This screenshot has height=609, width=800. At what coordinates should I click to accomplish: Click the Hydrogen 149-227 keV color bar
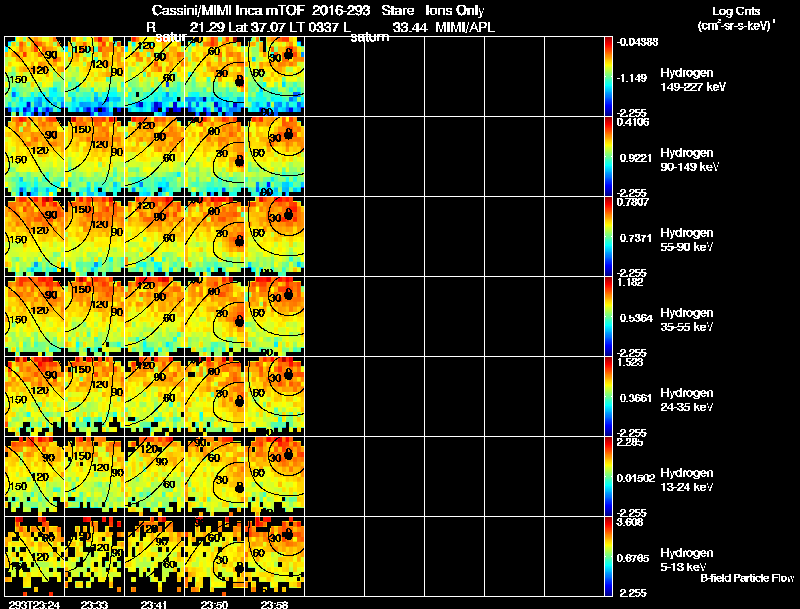[x=608, y=76]
